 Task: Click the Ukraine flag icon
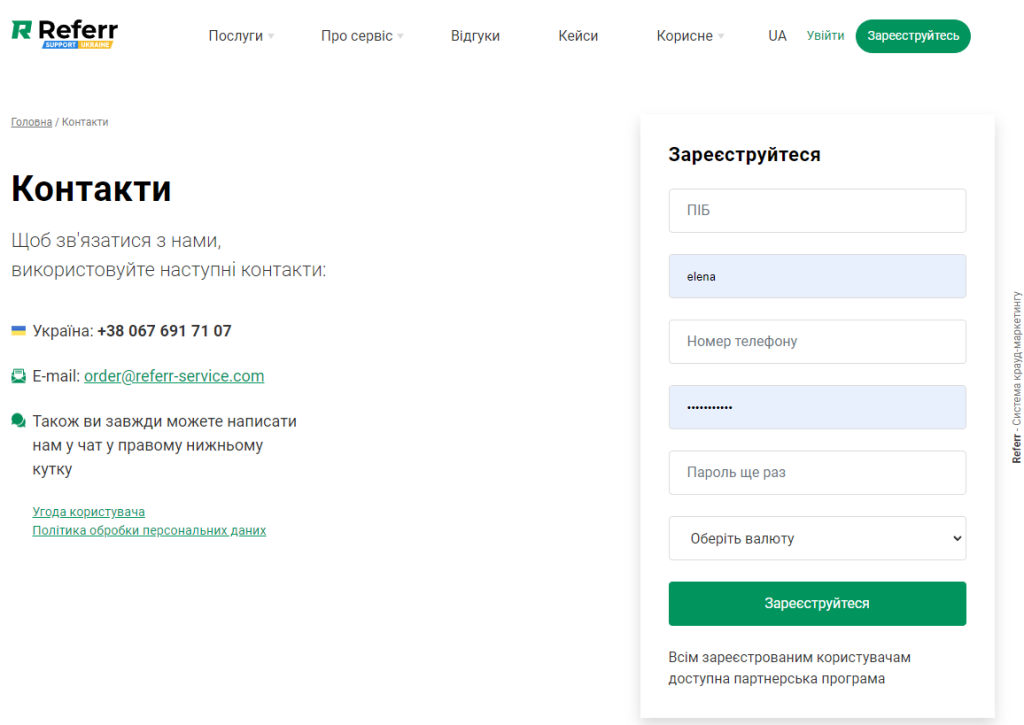tap(19, 330)
